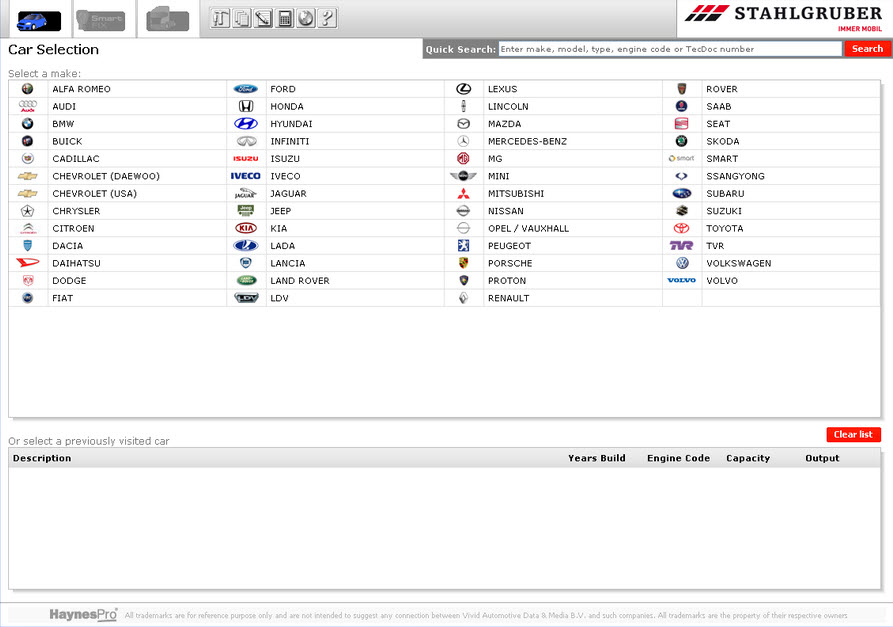The height and width of the screenshot is (627, 893).
Task: Click the Mini winged logo
Action: click(464, 176)
